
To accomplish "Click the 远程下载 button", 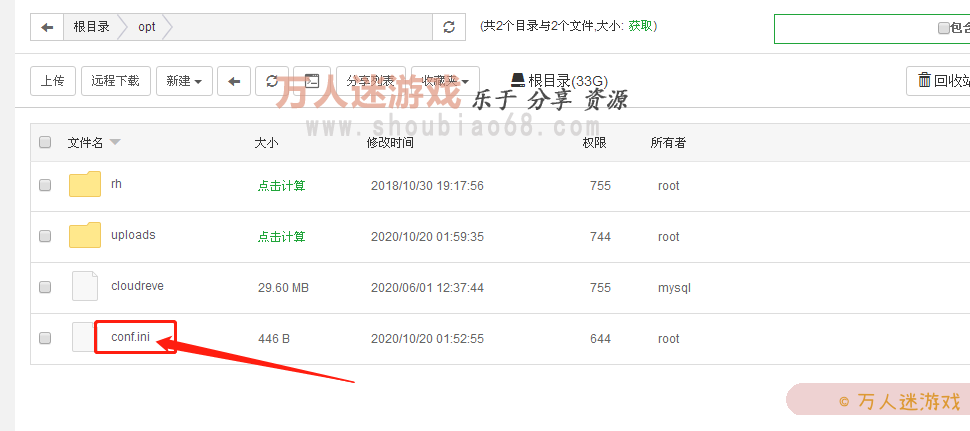I will (x=116, y=81).
